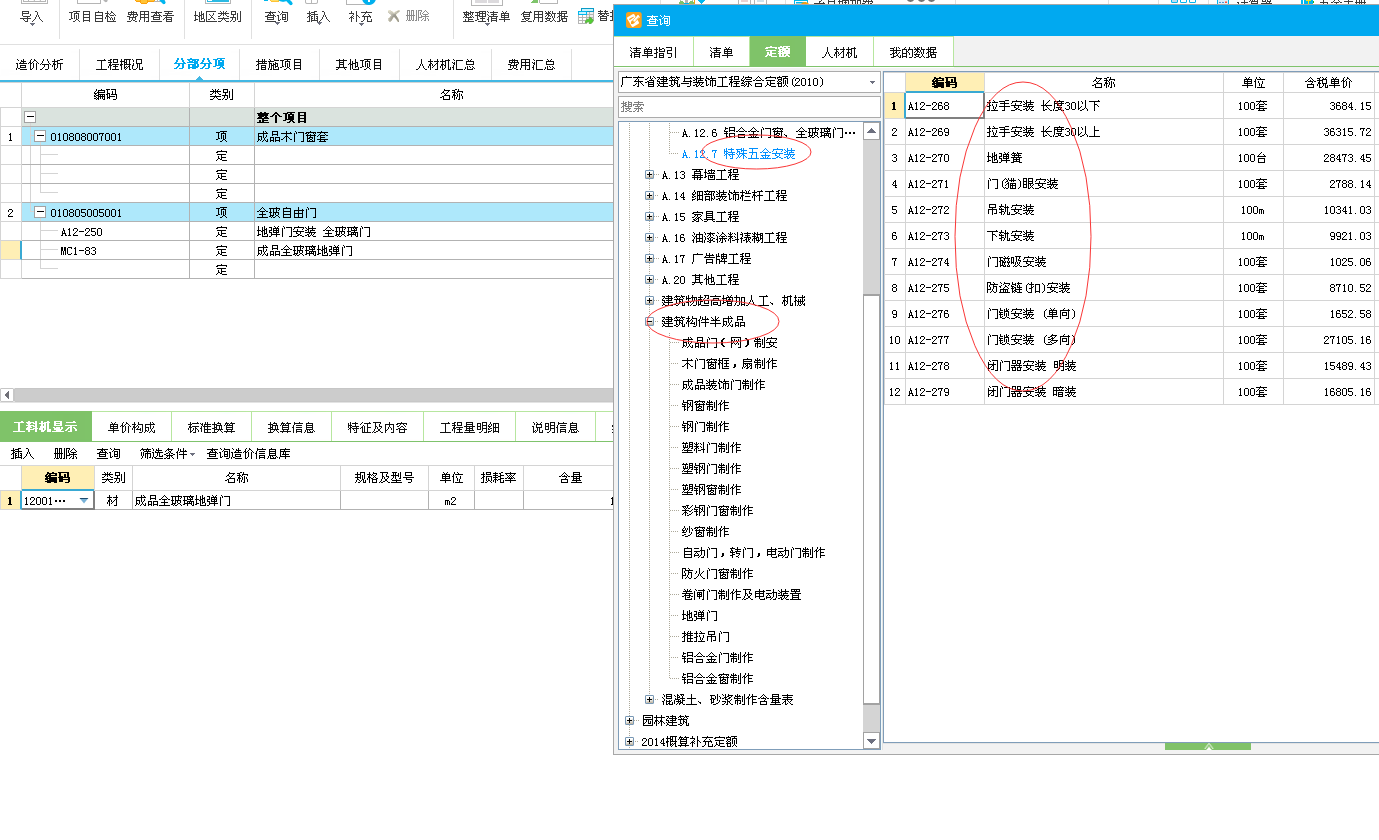The width and height of the screenshot is (1379, 840).
Task: Click the 搜索 input field
Action: (x=748, y=106)
